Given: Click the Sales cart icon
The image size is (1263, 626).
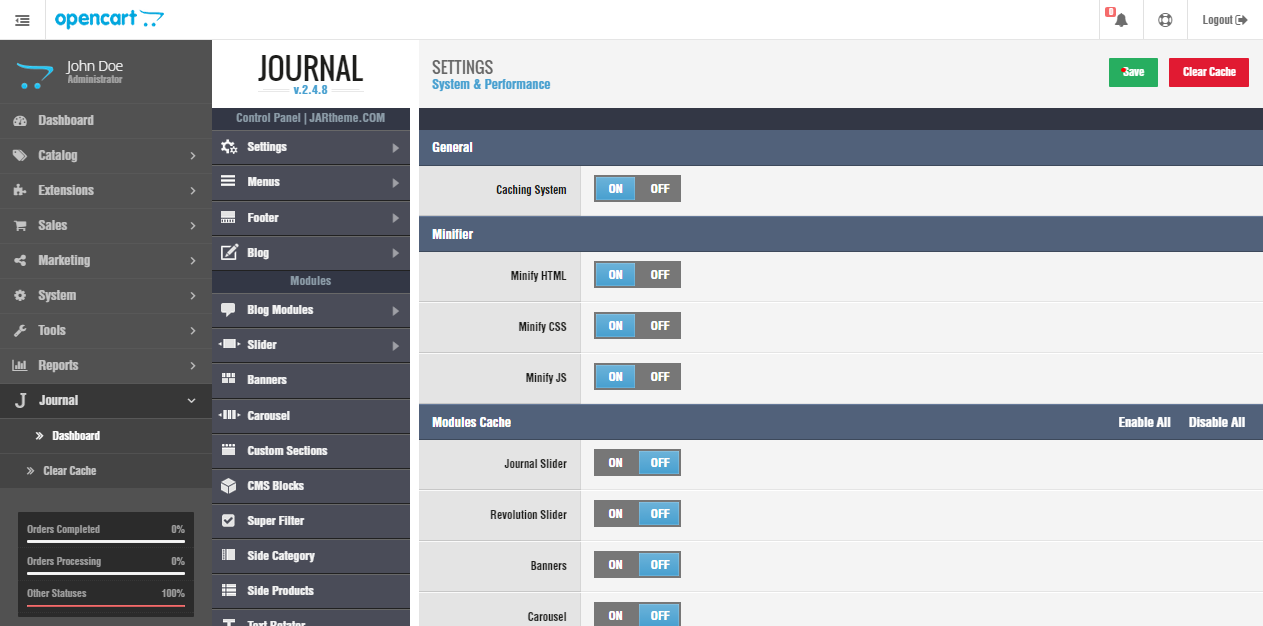Looking at the screenshot, I should tap(20, 225).
